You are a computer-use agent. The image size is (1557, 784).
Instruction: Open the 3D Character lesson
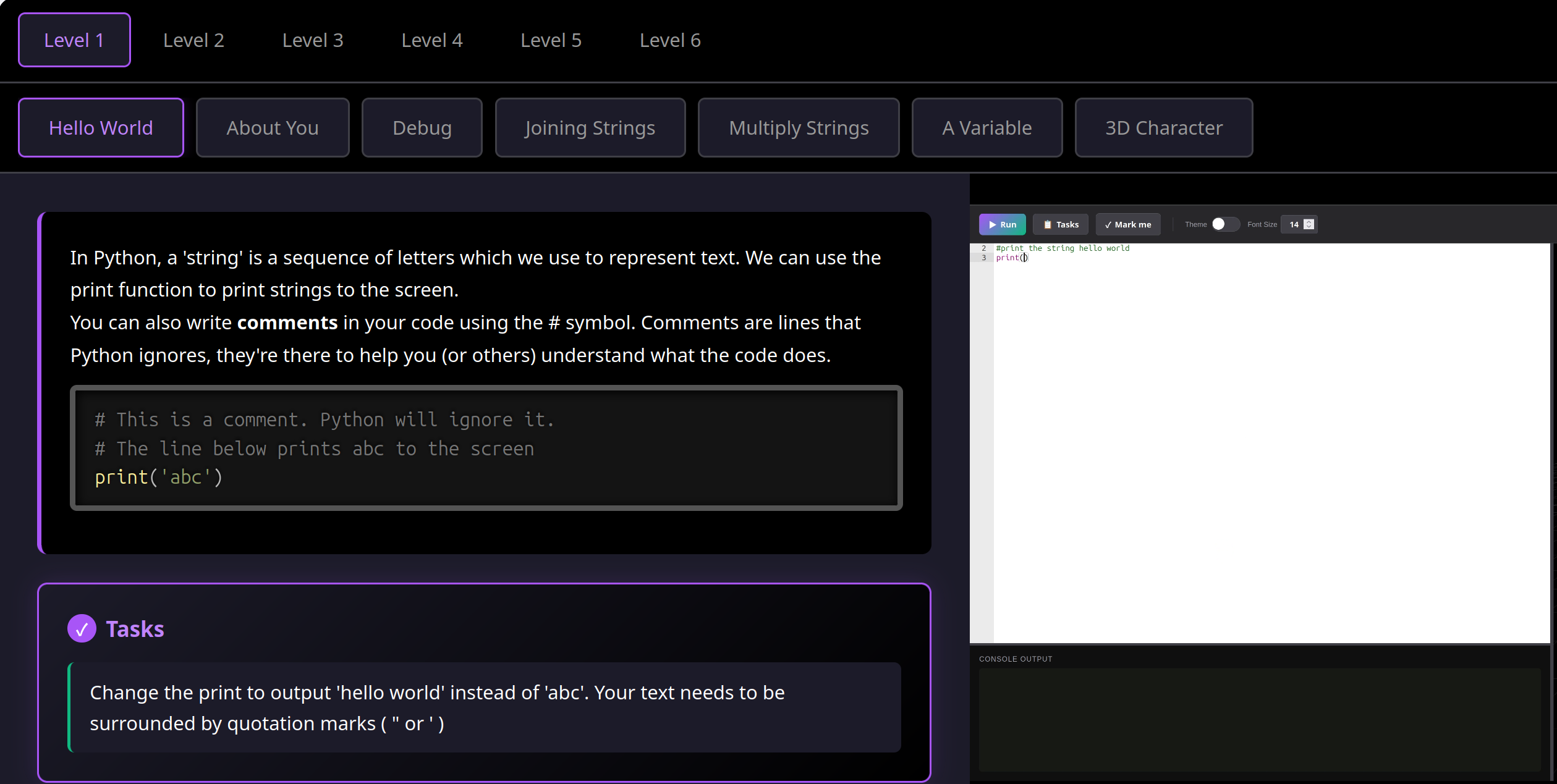click(1163, 128)
